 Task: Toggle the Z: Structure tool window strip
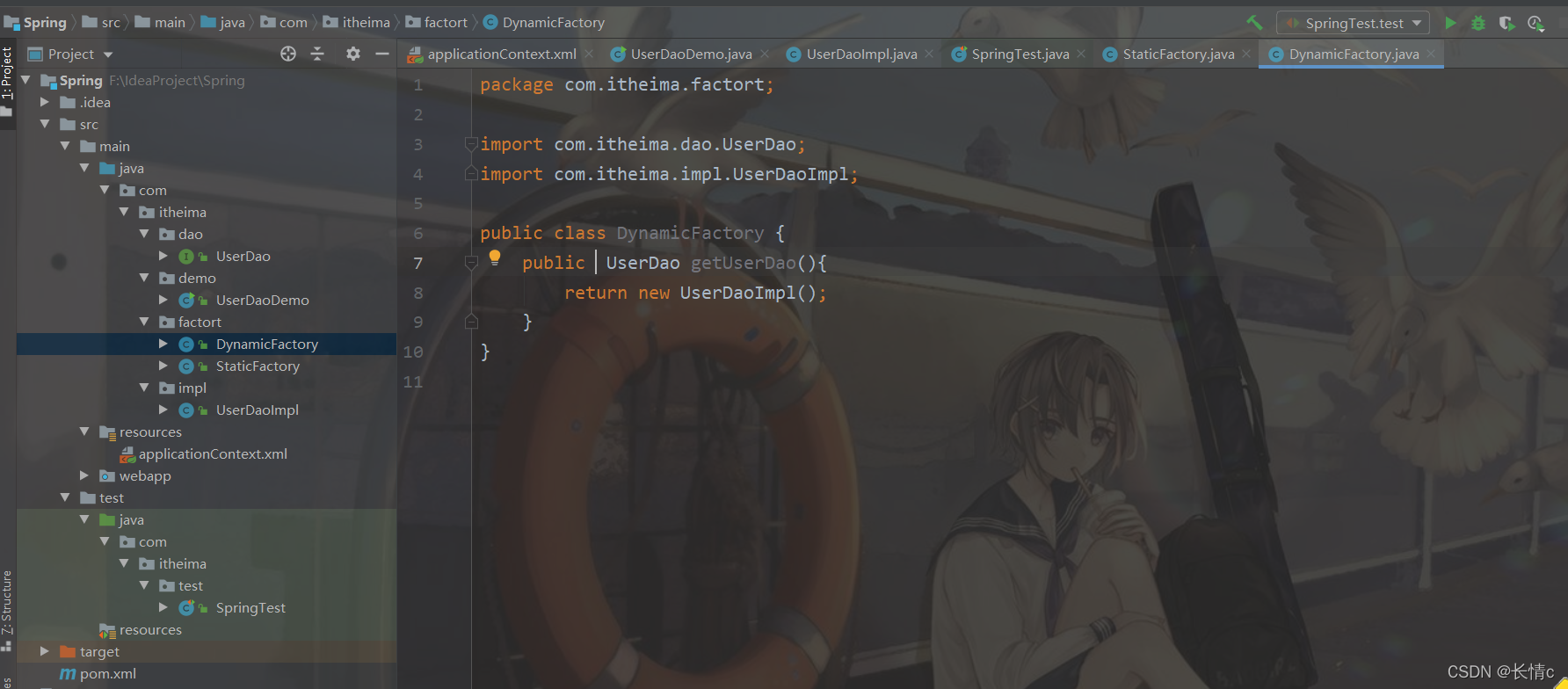coord(7,609)
